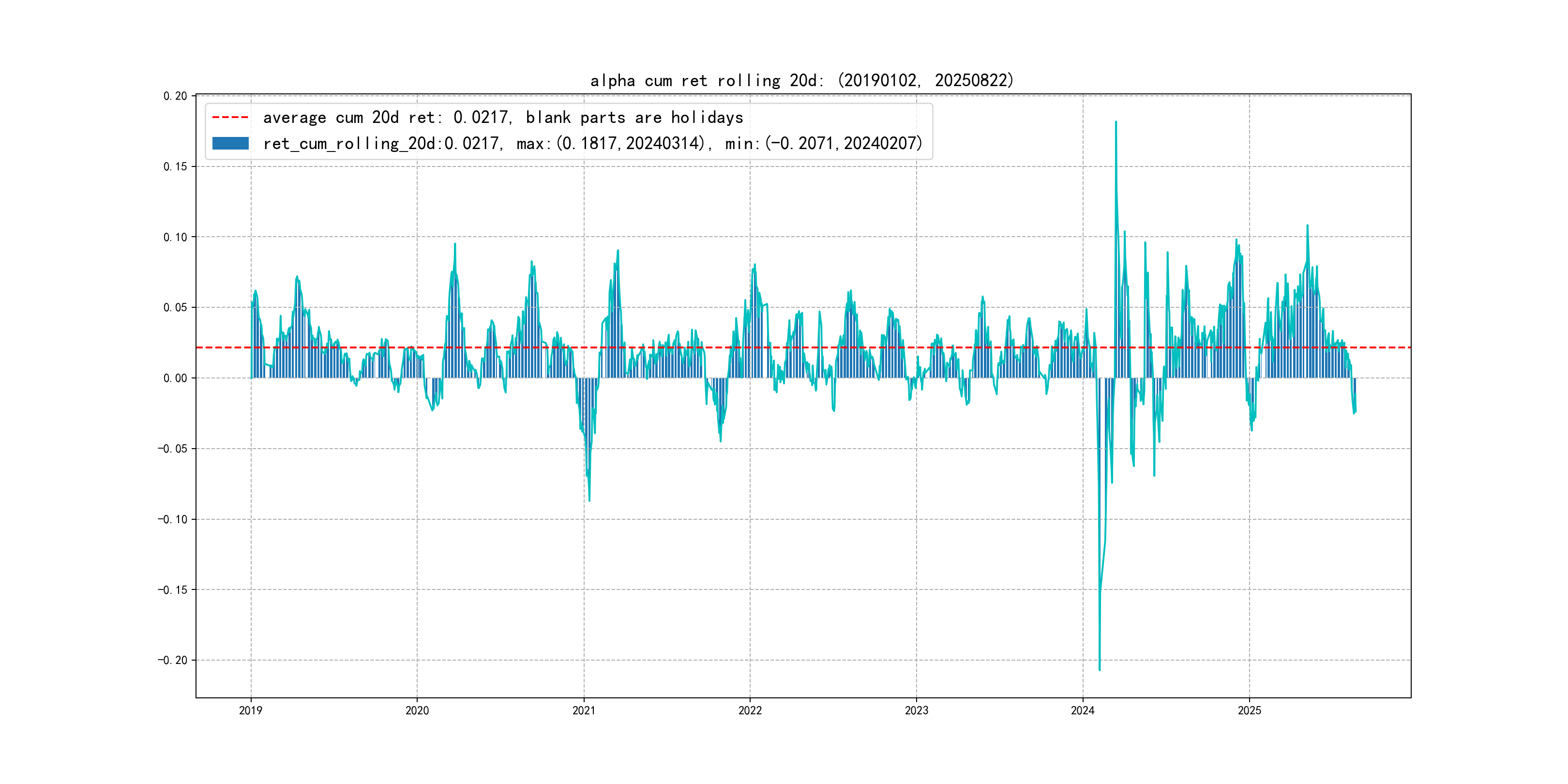1568x784 pixels.
Task: Click the maximum spike peak in 2024
Action: coord(1116,122)
